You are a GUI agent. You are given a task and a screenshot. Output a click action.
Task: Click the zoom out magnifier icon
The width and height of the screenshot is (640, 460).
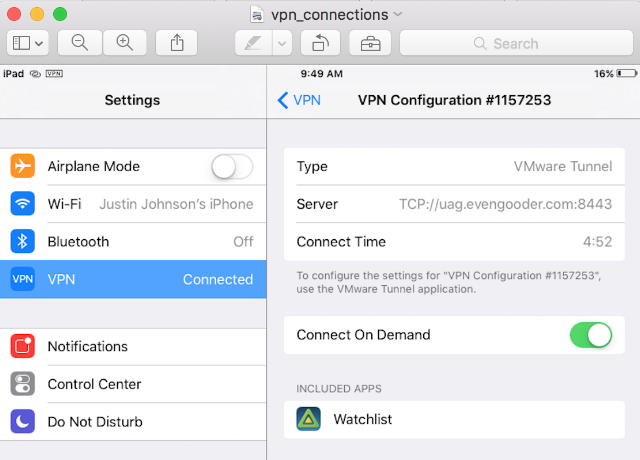click(80, 43)
